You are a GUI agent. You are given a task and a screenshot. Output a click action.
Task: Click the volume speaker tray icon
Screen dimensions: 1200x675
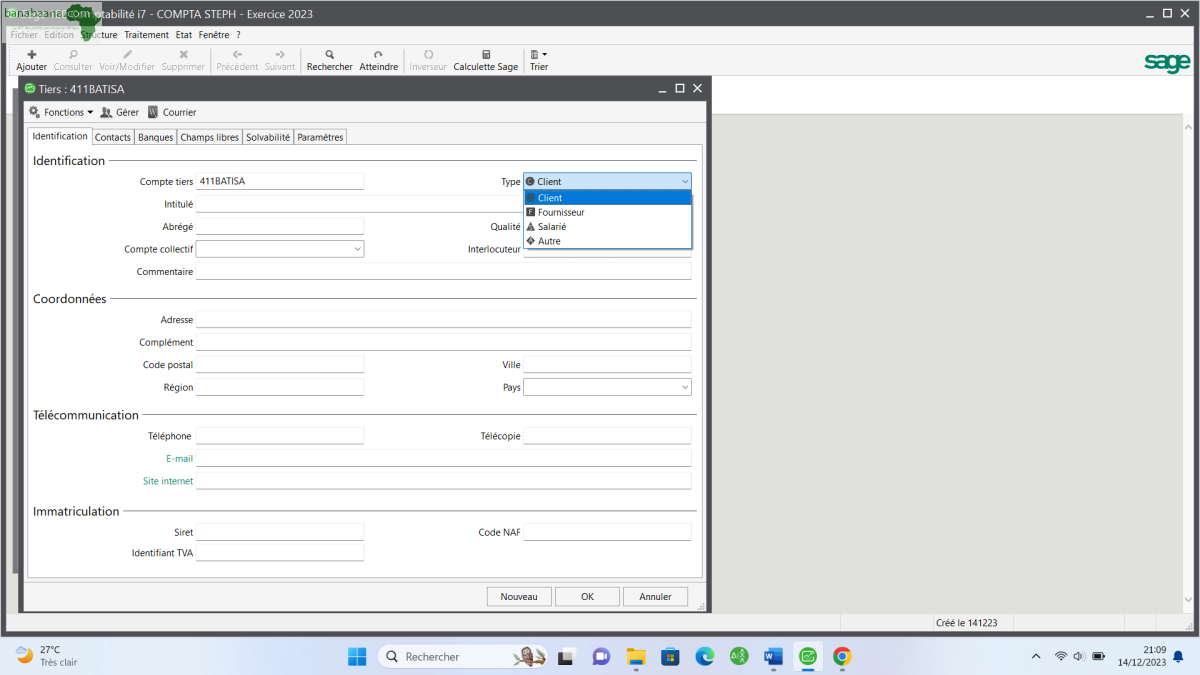pos(1079,656)
